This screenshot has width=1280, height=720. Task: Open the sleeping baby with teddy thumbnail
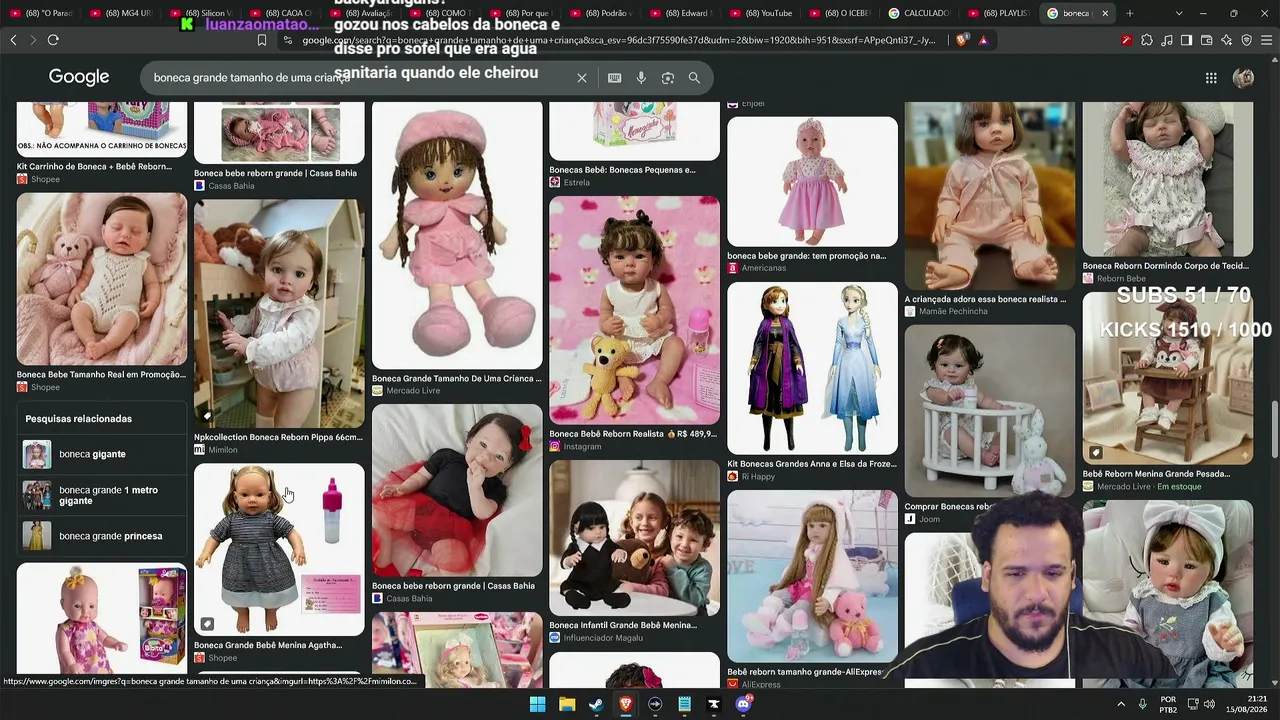tap(102, 279)
